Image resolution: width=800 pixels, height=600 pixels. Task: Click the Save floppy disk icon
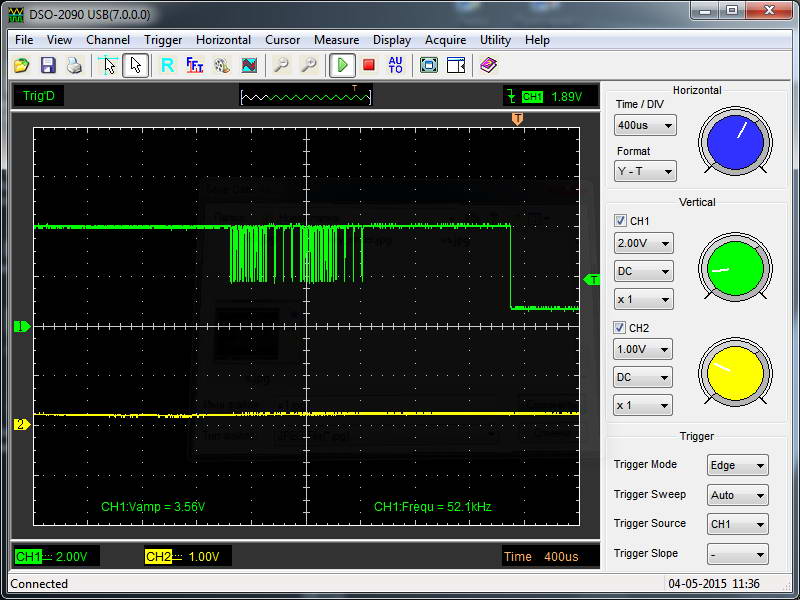(x=47, y=65)
